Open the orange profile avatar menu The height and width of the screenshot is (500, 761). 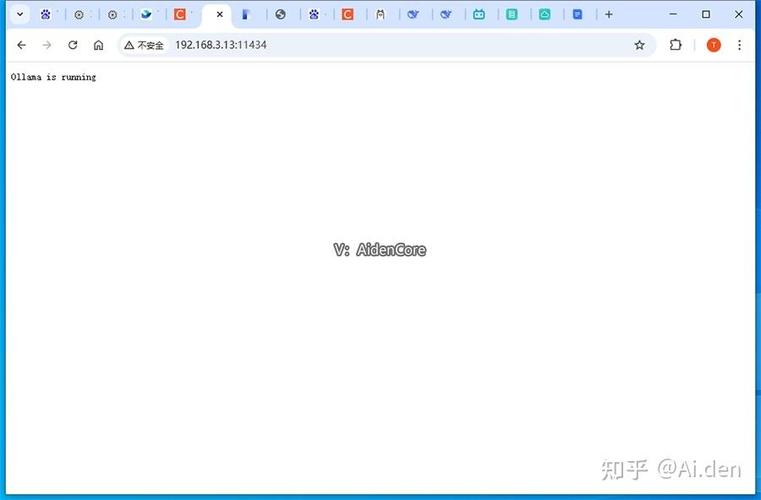click(x=713, y=45)
